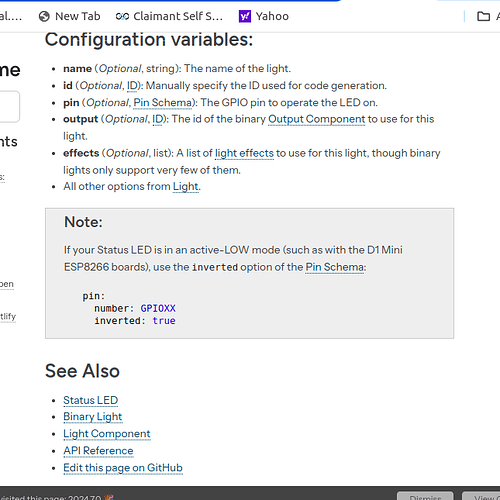Follow the Output Component link
Image resolution: width=500 pixels, height=500 pixels.
(317, 119)
